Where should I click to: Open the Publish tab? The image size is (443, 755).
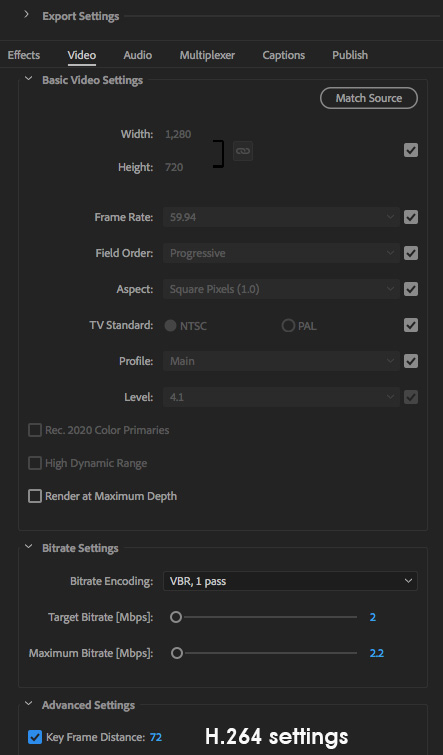pos(350,55)
